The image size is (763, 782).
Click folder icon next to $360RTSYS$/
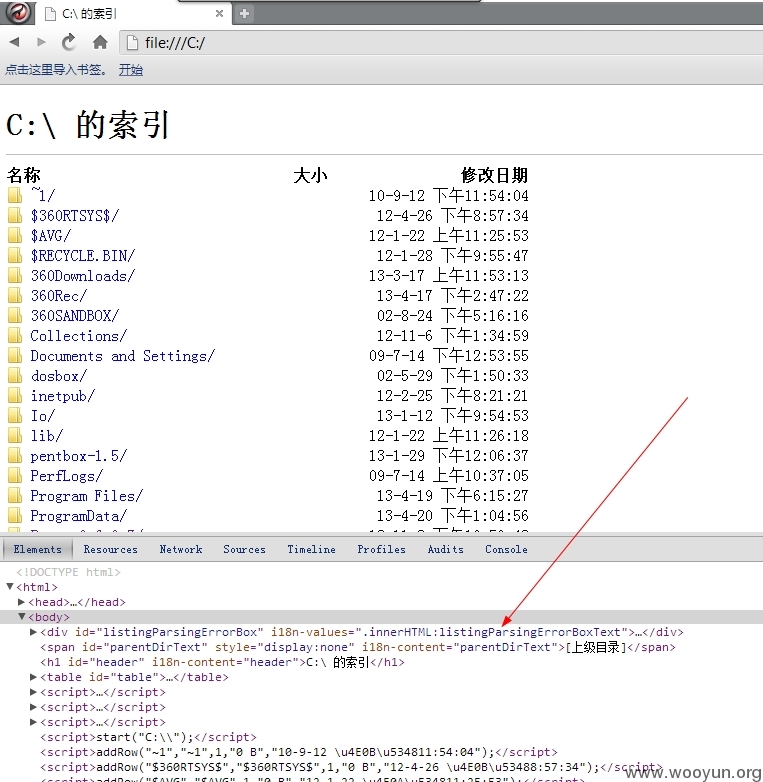[15, 215]
